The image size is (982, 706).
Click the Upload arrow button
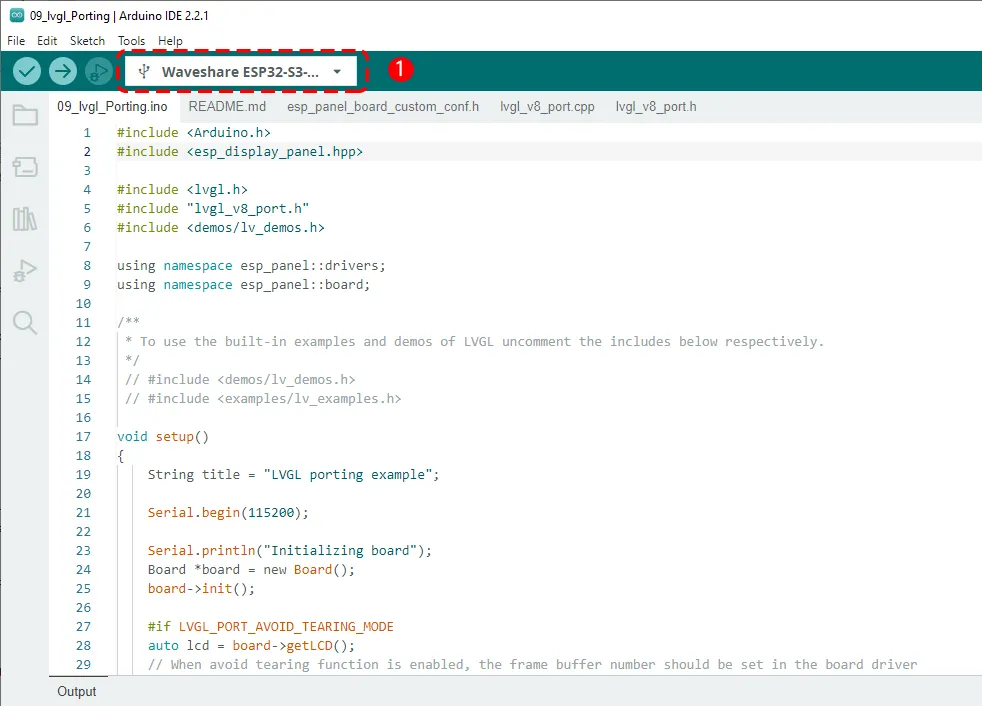click(x=63, y=71)
